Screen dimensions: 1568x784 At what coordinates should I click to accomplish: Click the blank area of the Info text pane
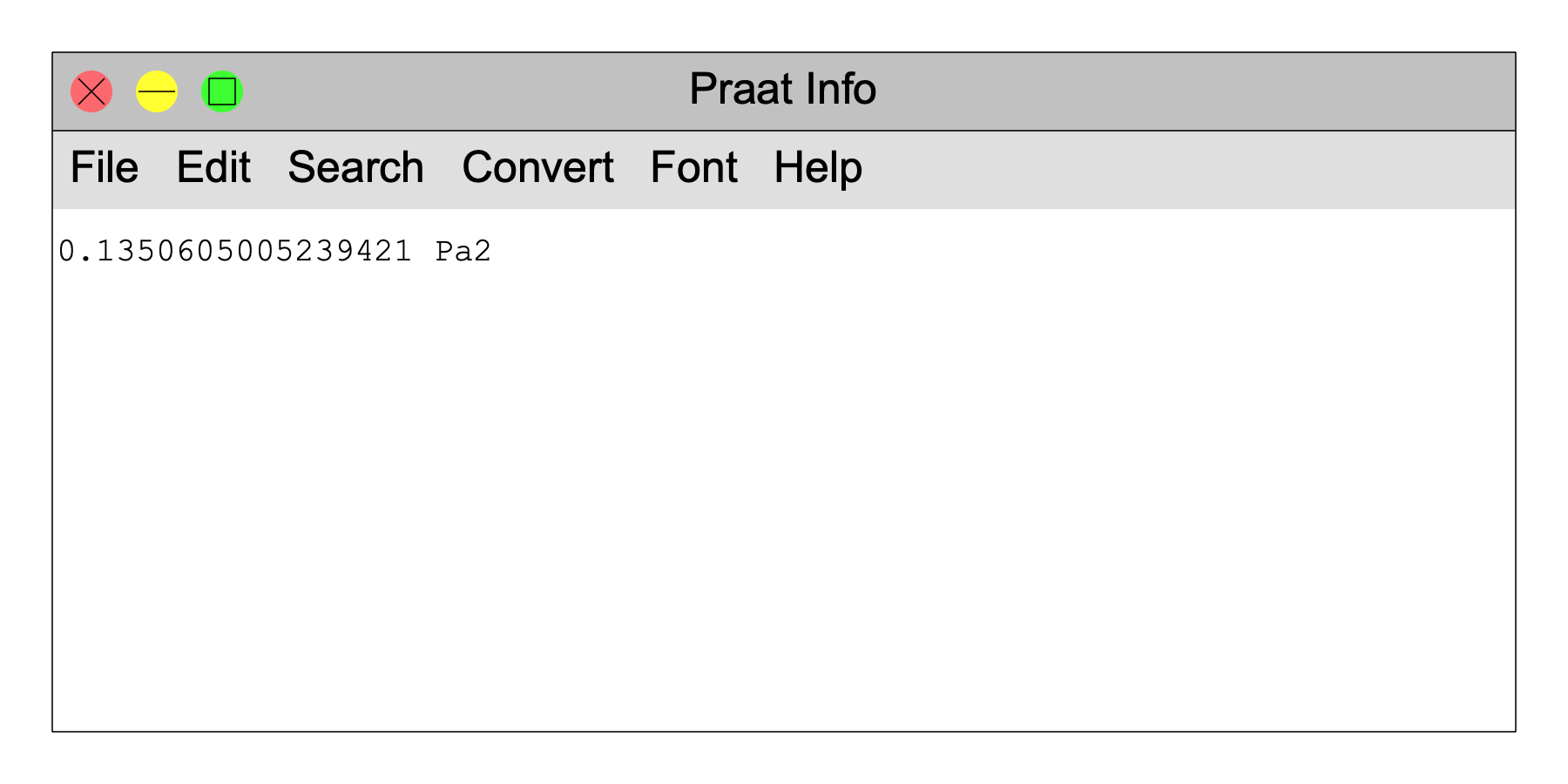[784, 497]
